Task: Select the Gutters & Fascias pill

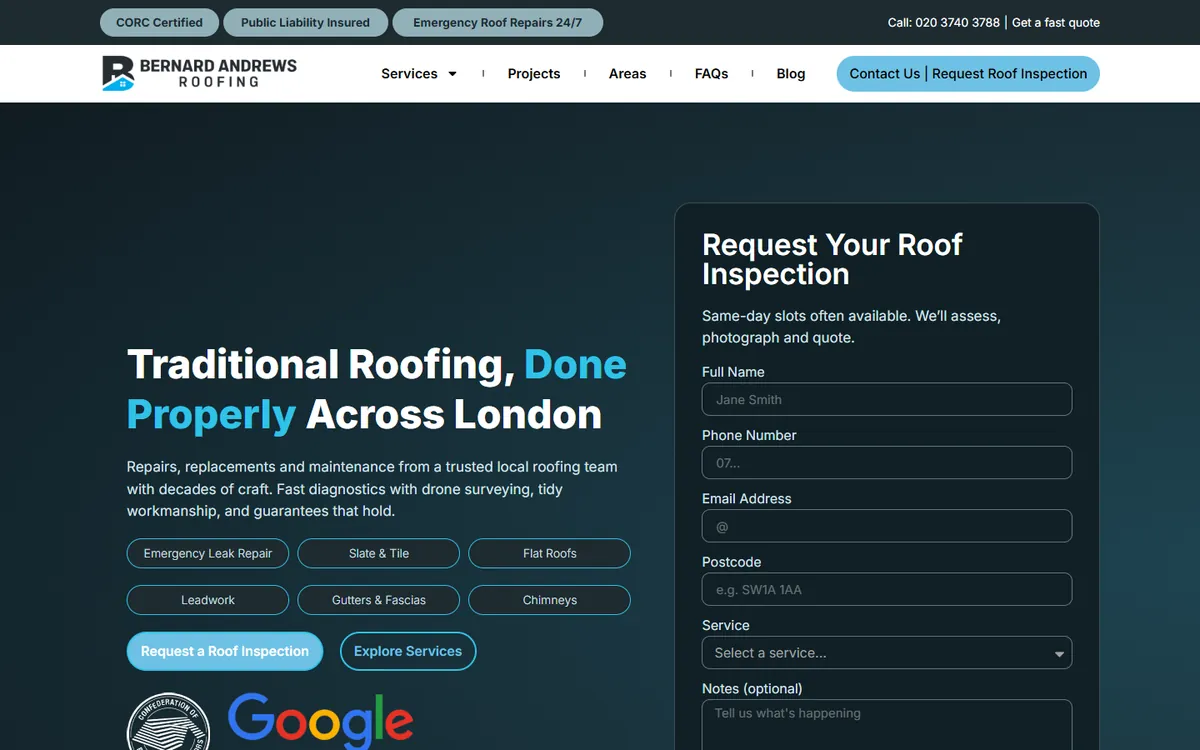Action: tap(379, 600)
